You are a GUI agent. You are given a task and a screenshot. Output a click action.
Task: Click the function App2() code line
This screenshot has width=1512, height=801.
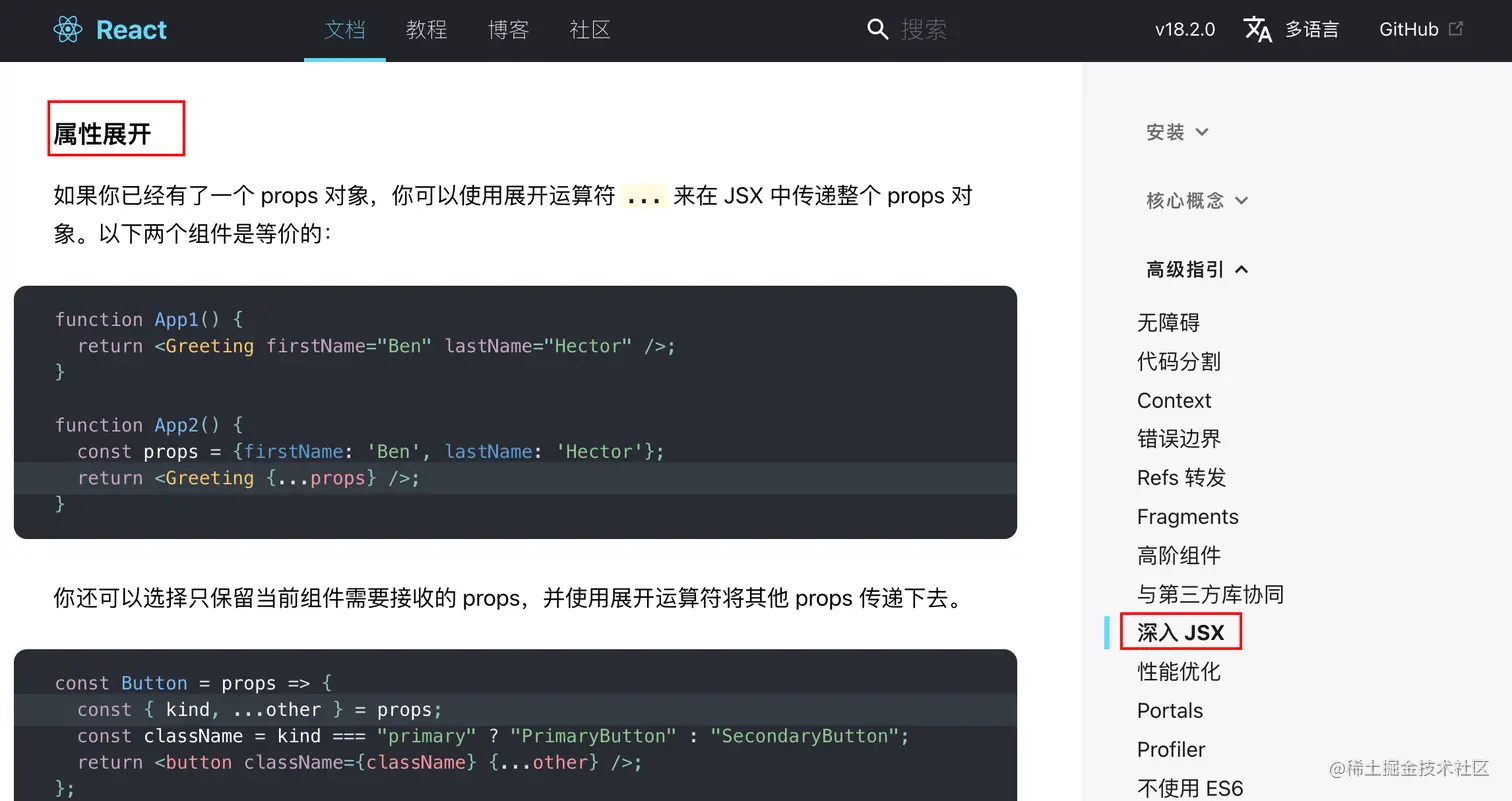149,425
